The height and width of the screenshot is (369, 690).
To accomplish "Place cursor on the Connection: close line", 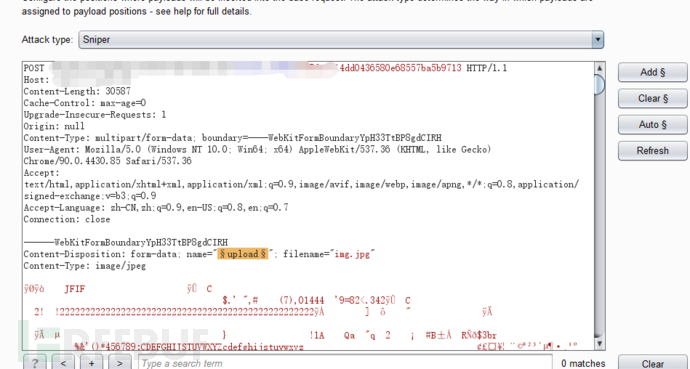I will click(x=67, y=219).
